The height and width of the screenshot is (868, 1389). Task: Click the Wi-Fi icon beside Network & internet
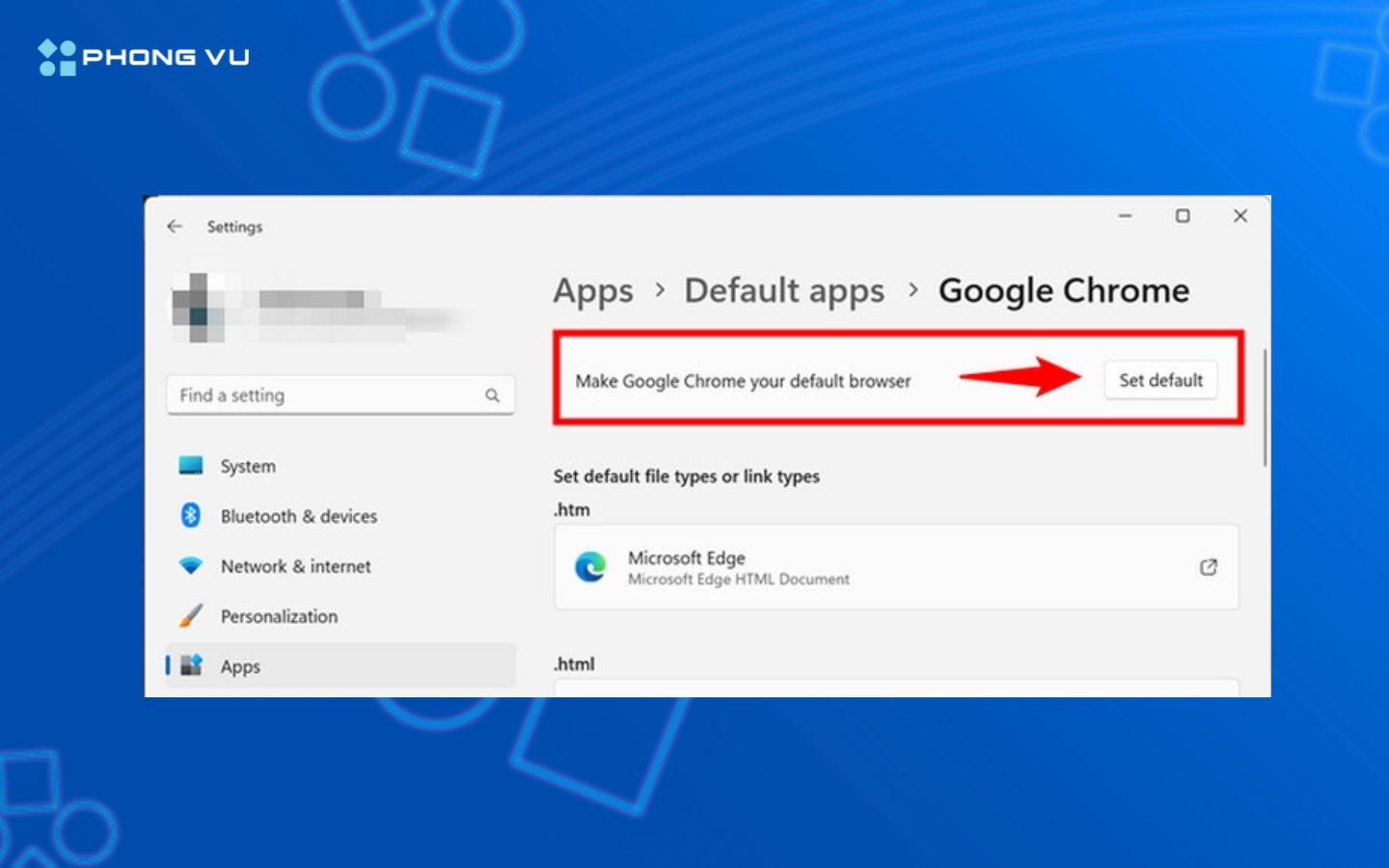coord(192,566)
